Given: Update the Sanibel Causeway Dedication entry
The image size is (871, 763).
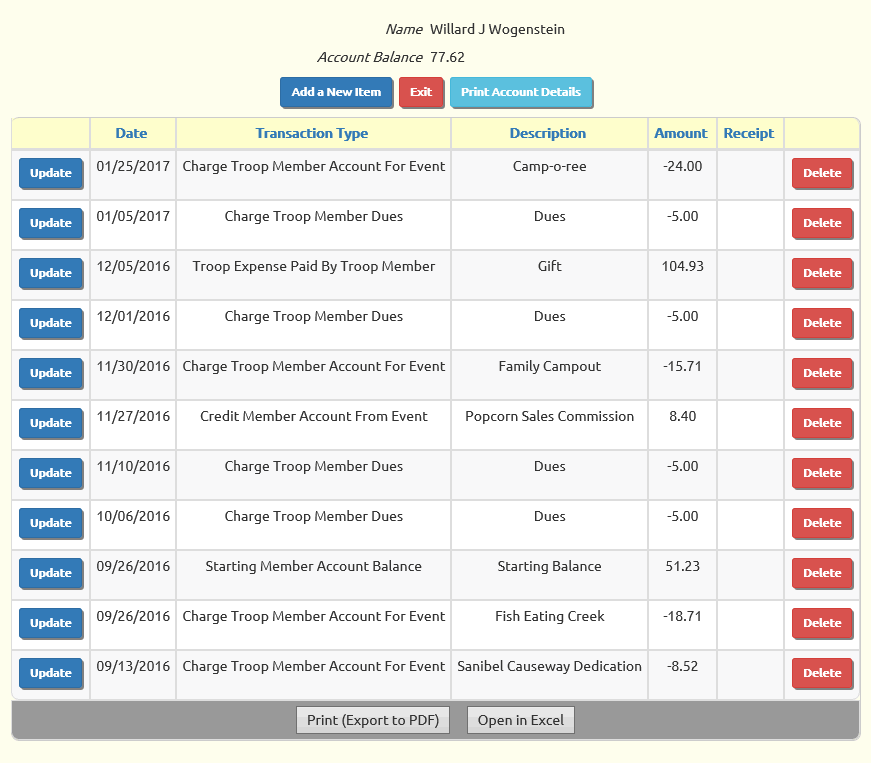Looking at the screenshot, I should pos(51,673).
